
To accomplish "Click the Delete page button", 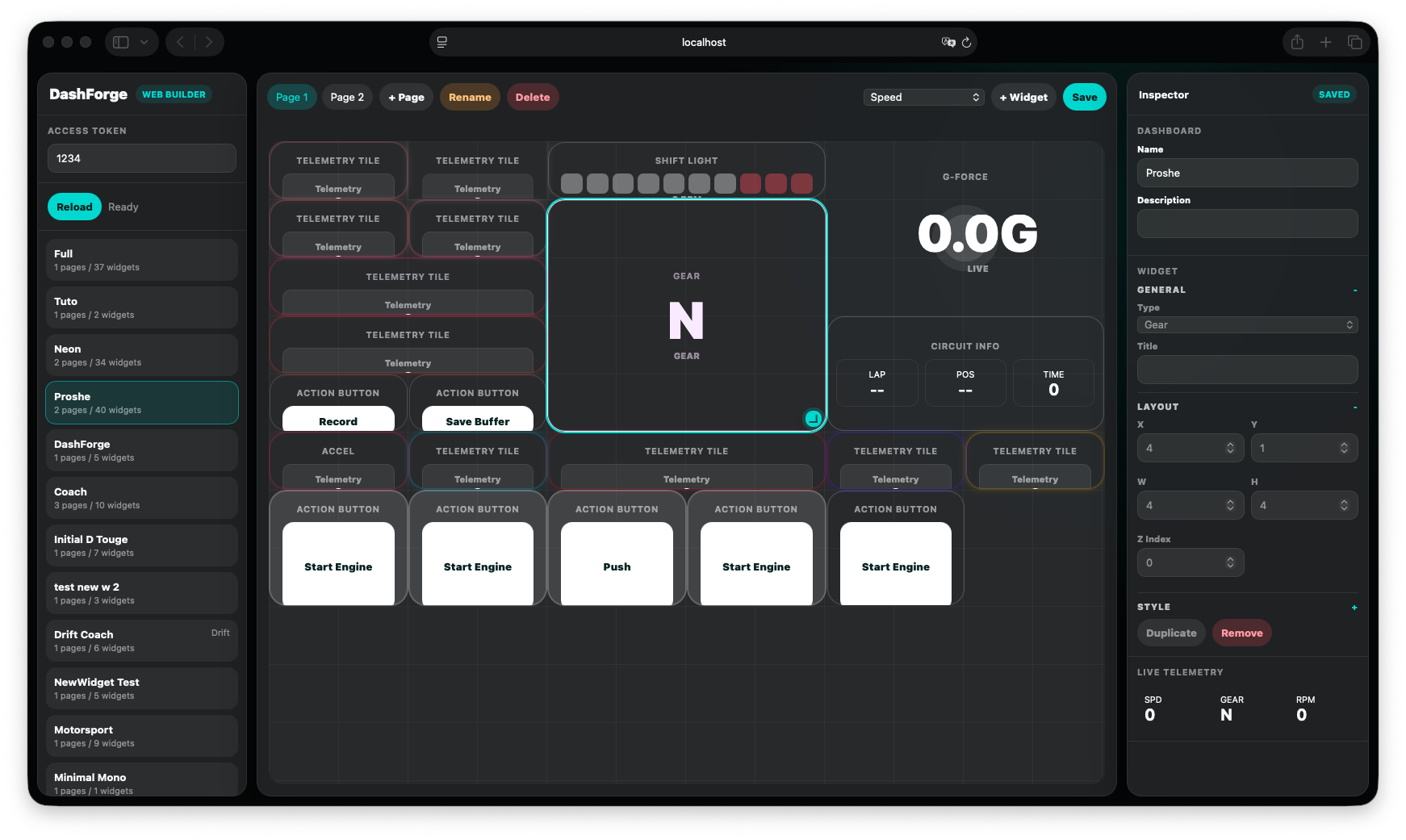I will (533, 97).
